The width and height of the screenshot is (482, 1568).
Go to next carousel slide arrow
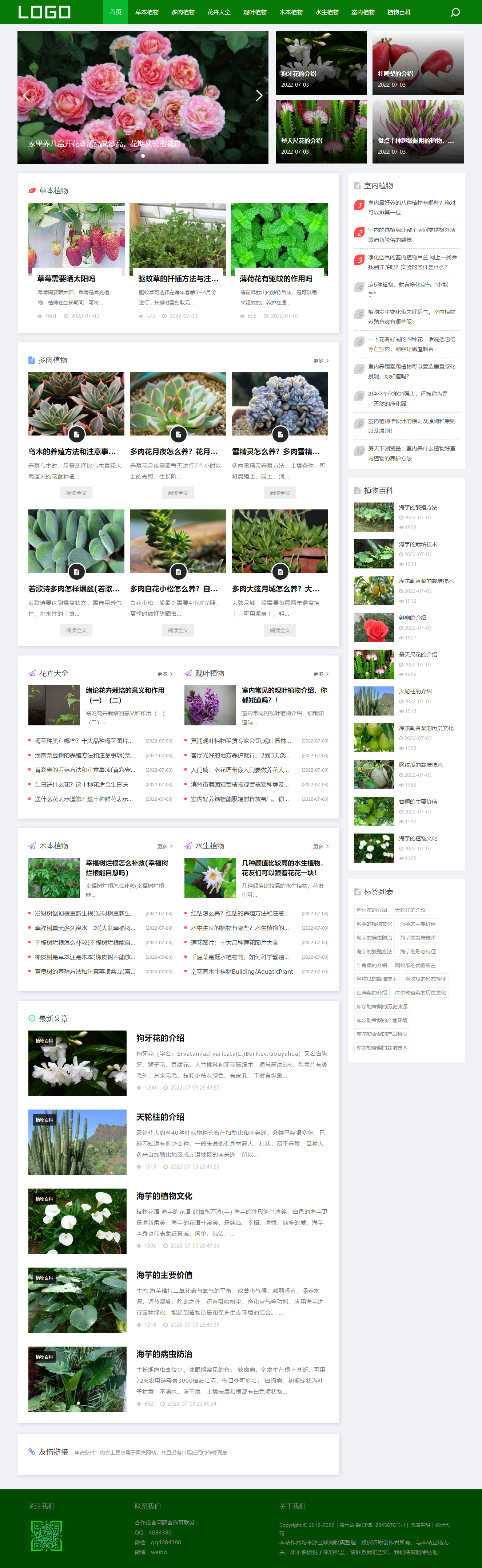(259, 95)
